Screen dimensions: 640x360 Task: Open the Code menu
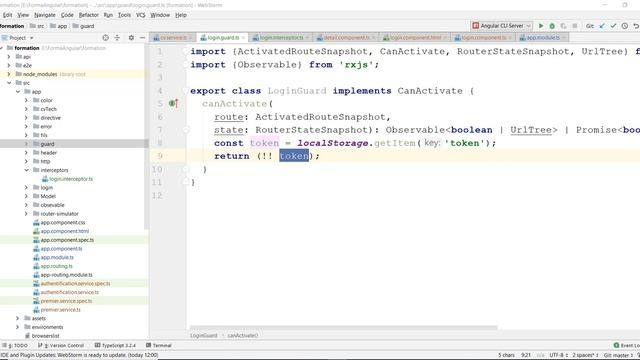pos(67,15)
